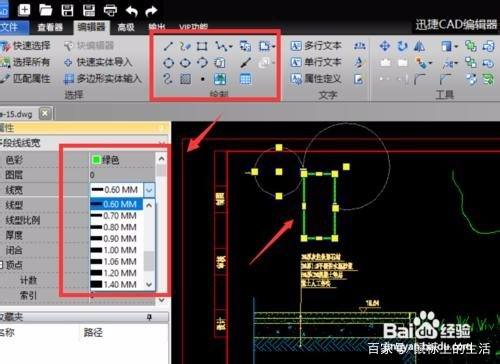
Task: Create a new drawing from quick access toolbar
Action: tap(24, 10)
